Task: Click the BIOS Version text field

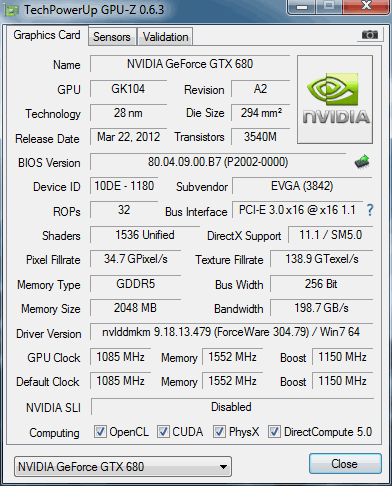Action: (x=218, y=162)
